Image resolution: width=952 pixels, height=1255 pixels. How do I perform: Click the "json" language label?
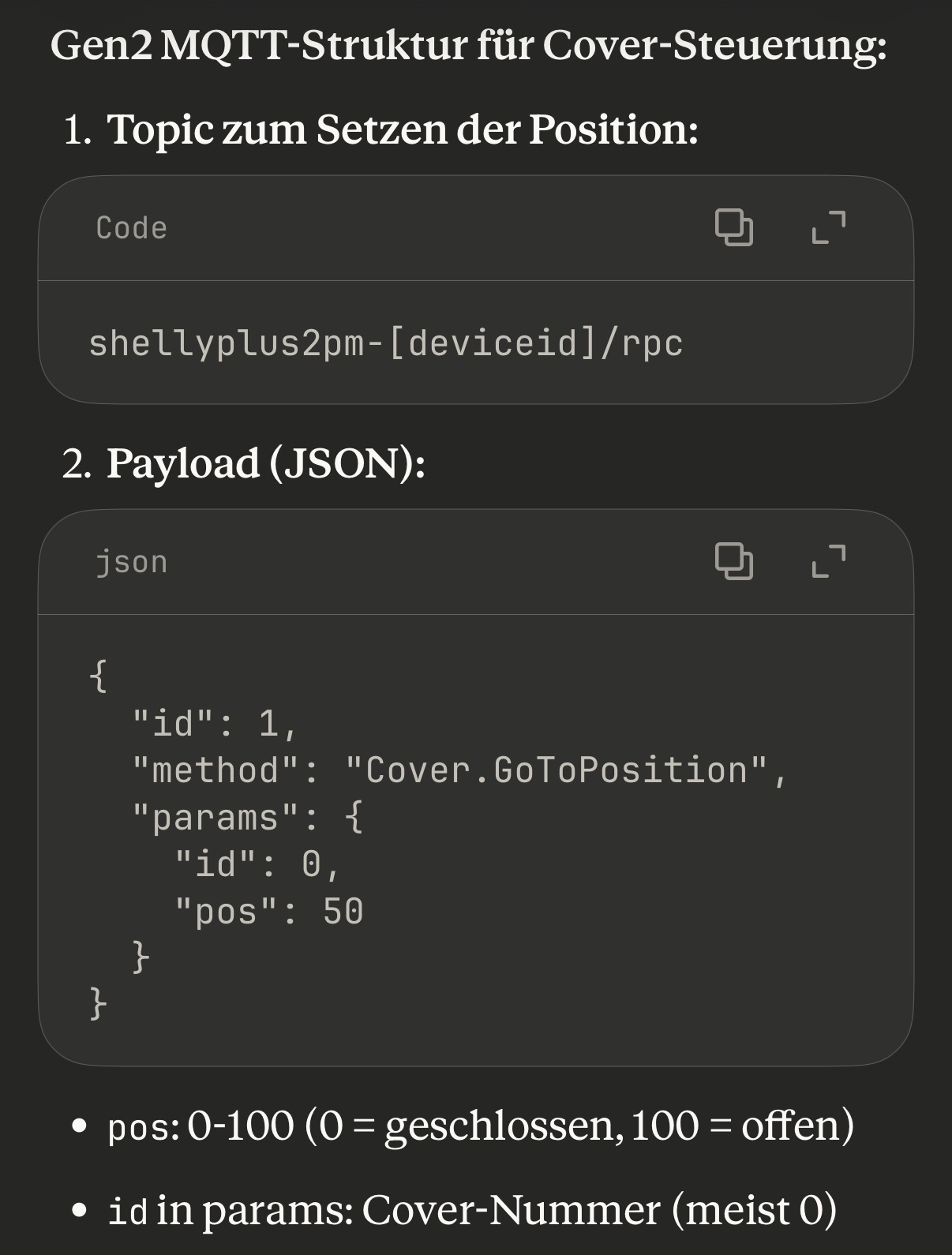[x=131, y=562]
